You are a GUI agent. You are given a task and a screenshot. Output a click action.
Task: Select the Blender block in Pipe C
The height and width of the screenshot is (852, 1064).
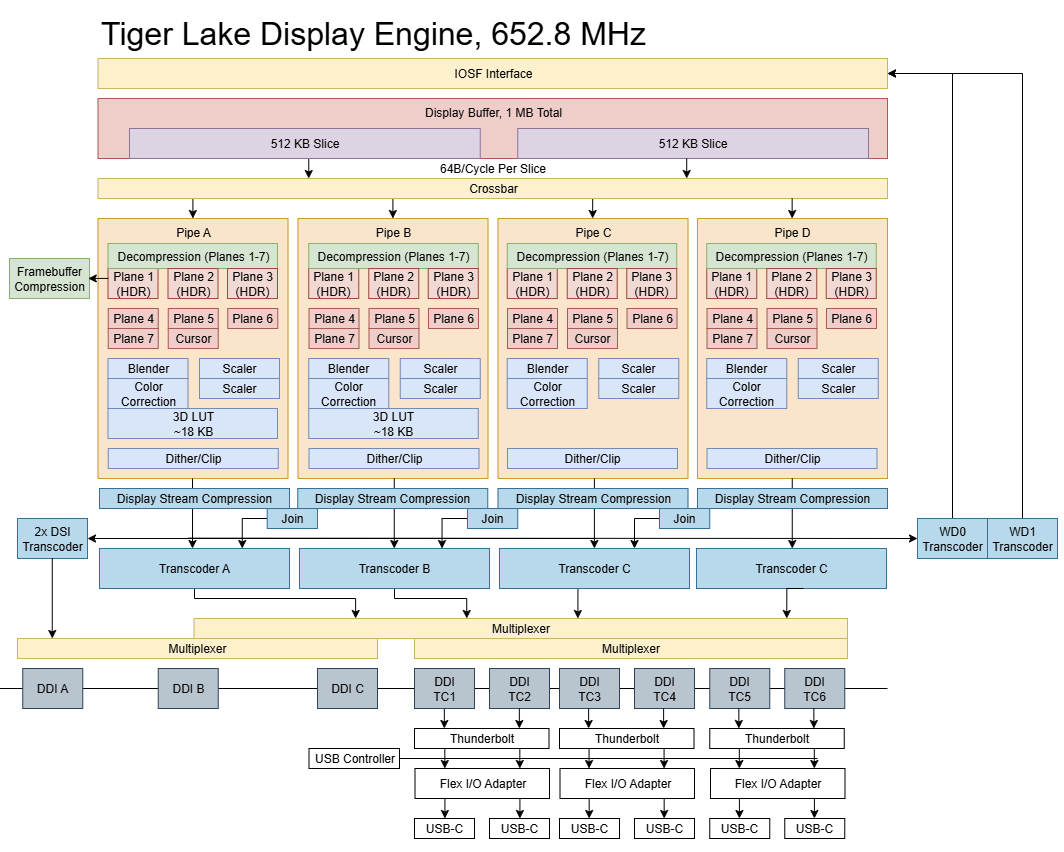point(548,368)
